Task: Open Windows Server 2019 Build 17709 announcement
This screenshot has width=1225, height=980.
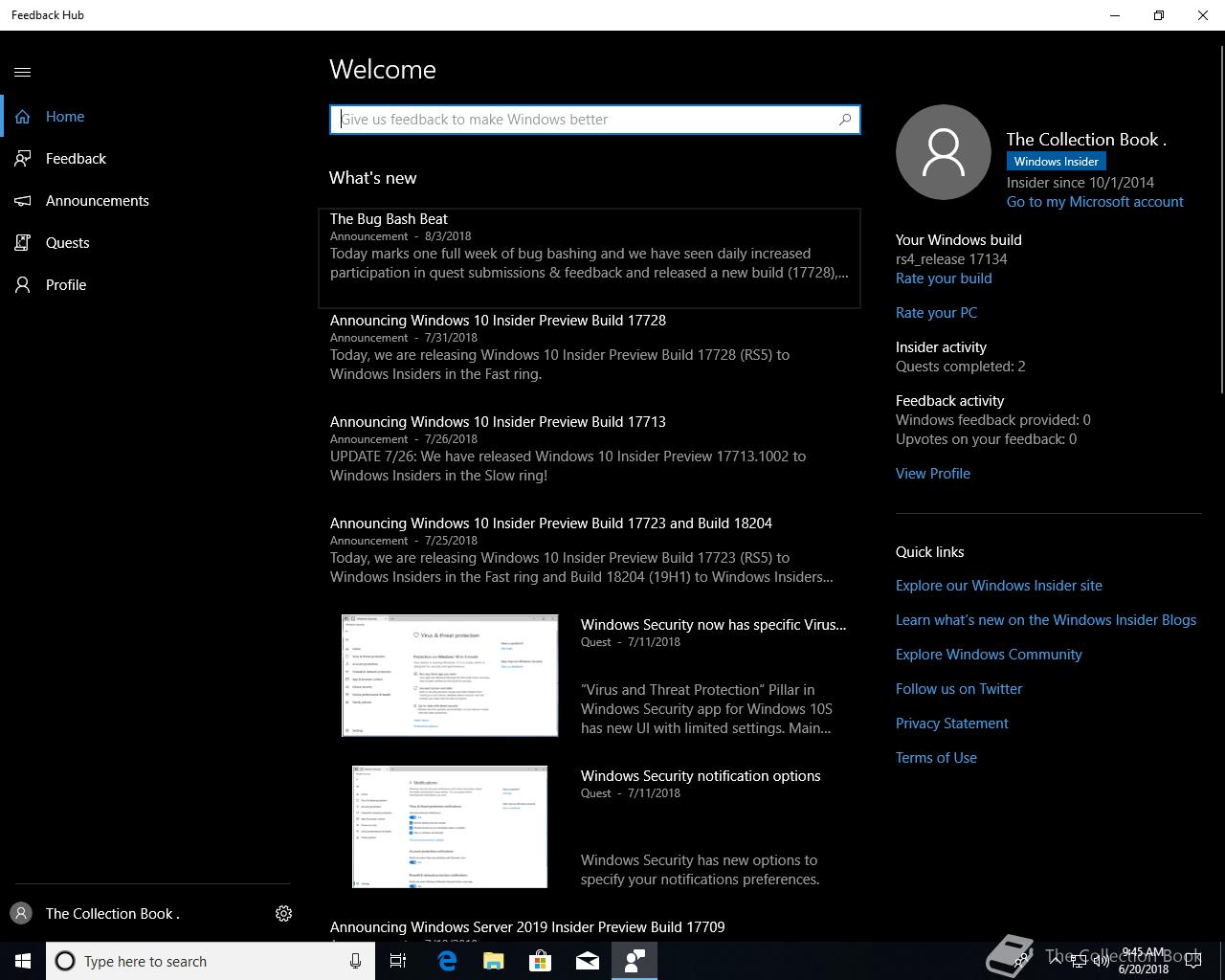Action: coord(527,927)
